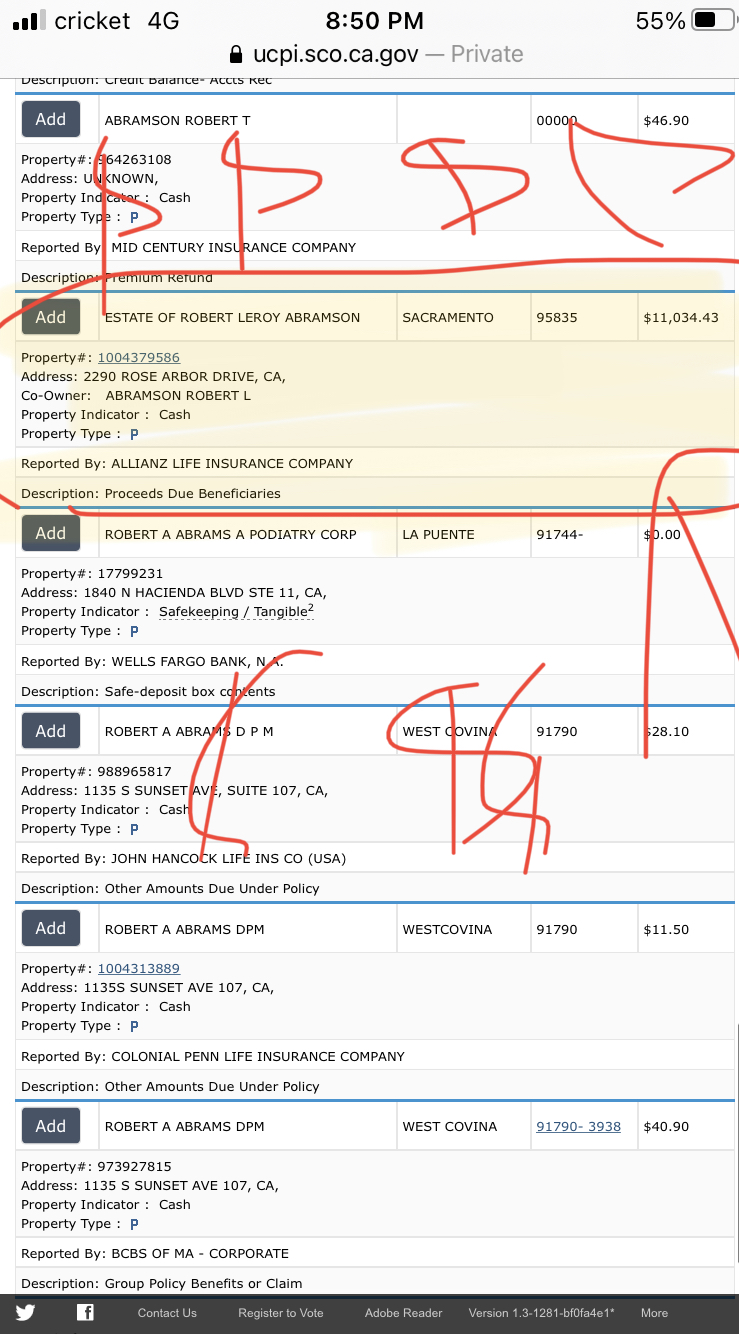Image resolution: width=739 pixels, height=1334 pixels.
Task: Add ROBERT A ABRAMS DPM $11.50 property
Action: coord(51,928)
